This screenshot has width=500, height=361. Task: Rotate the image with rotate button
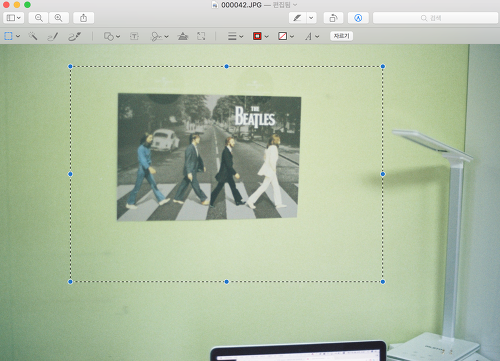(333, 18)
